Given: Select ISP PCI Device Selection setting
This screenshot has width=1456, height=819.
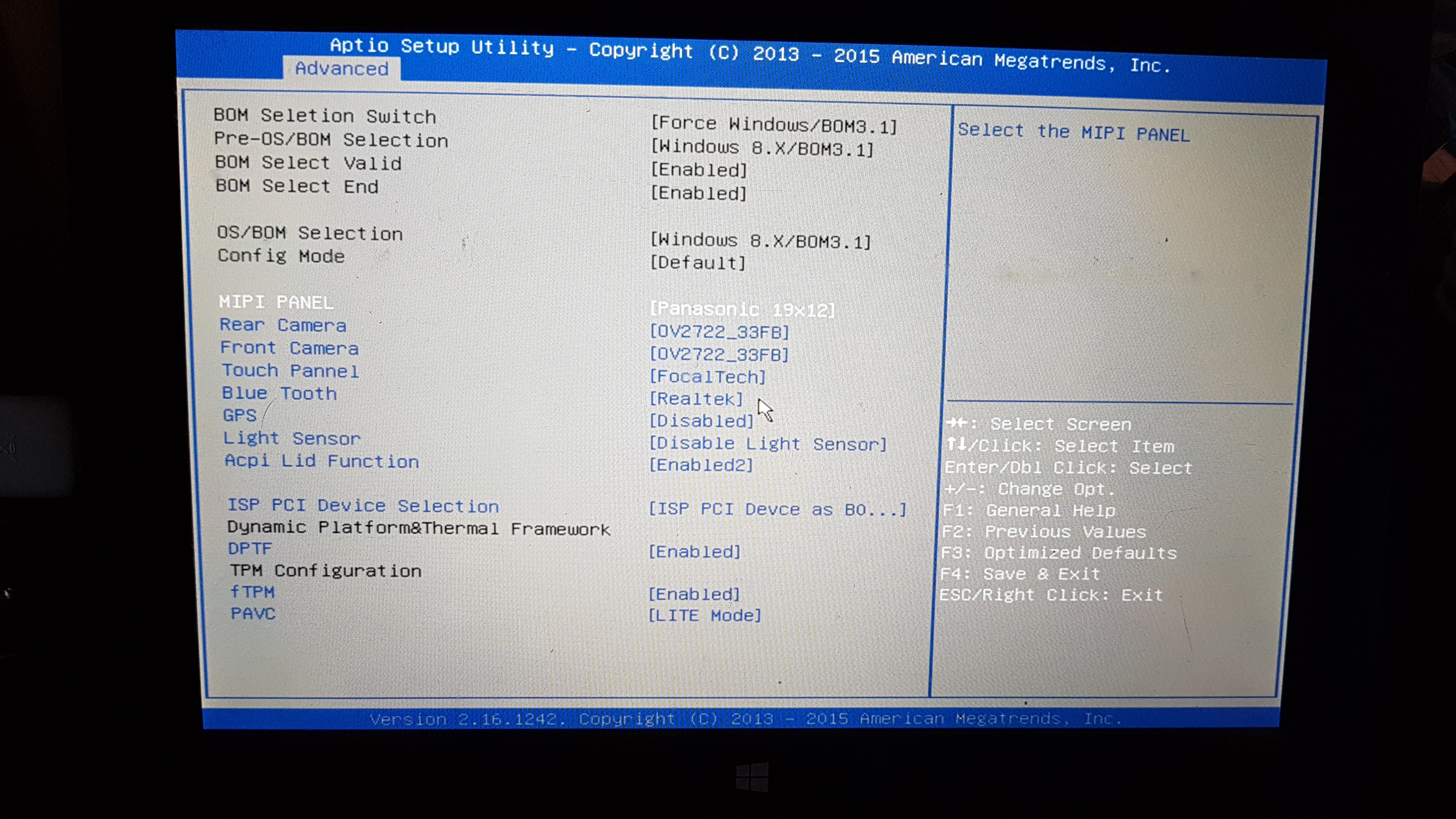Looking at the screenshot, I should click(x=363, y=505).
